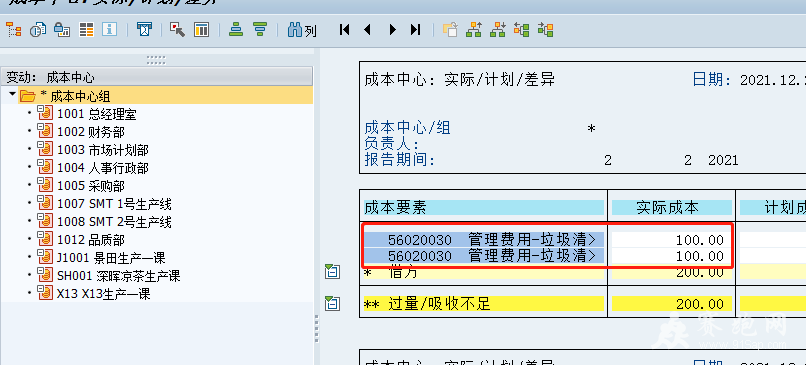Select 1005 采购部 cost center
This screenshot has width=806, height=365.
(91, 186)
